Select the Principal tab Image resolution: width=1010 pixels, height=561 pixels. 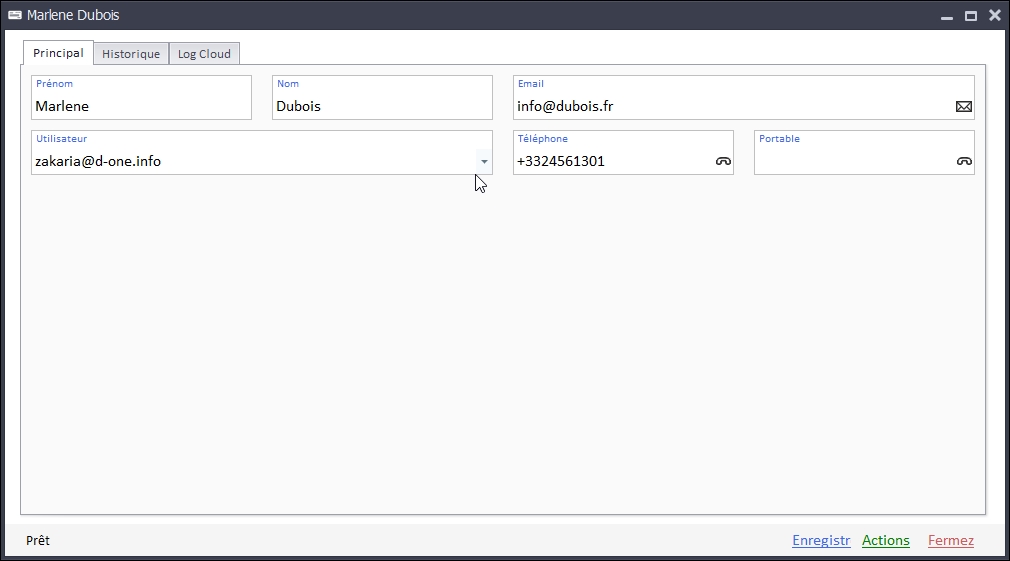[58, 53]
